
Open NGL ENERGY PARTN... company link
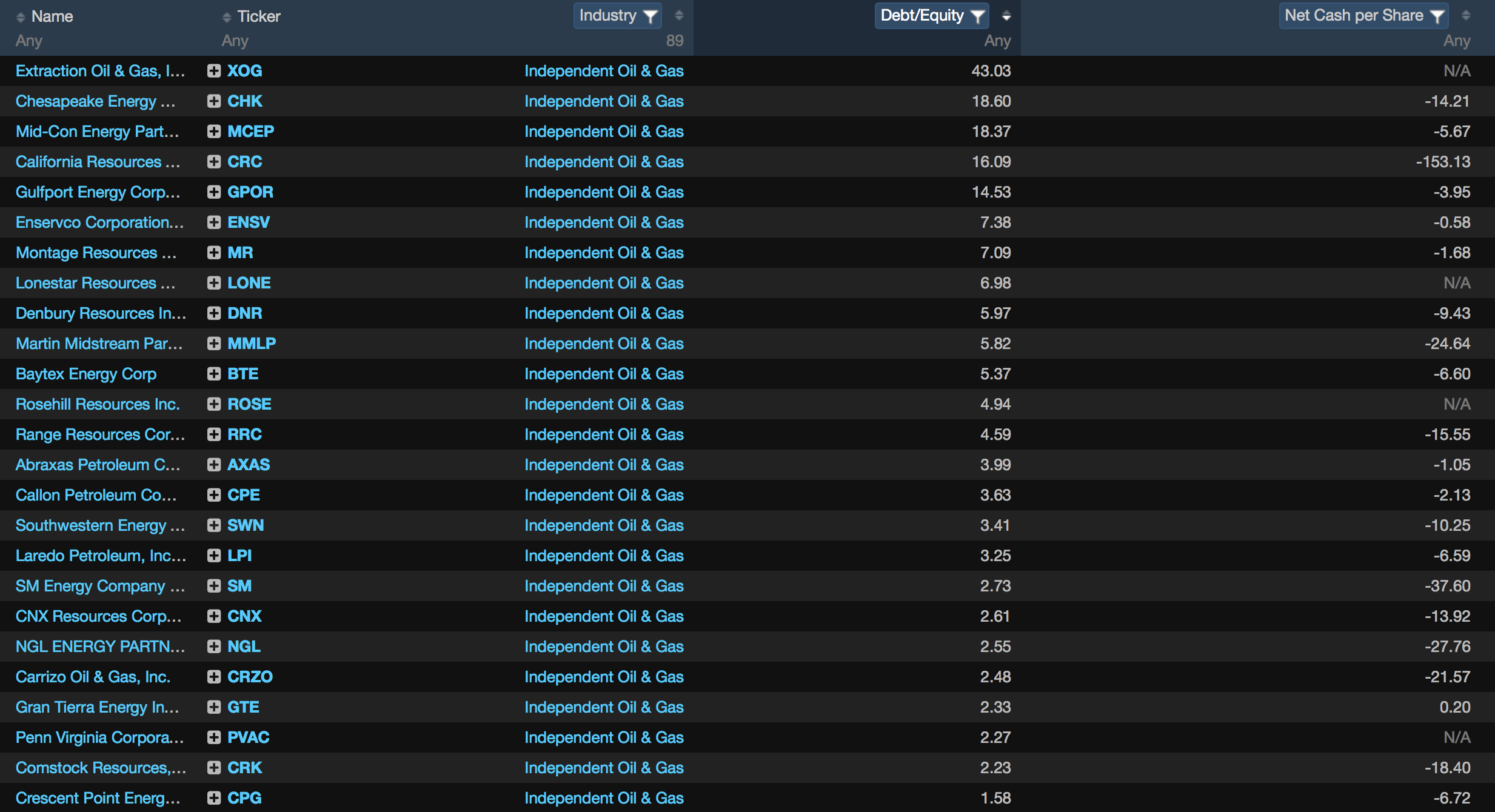coord(101,647)
